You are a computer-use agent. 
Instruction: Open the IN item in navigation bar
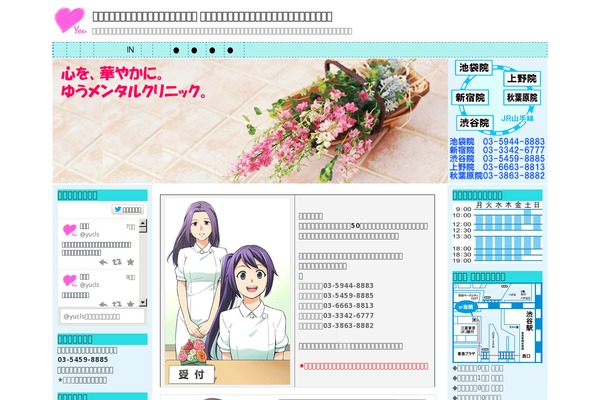[130, 50]
